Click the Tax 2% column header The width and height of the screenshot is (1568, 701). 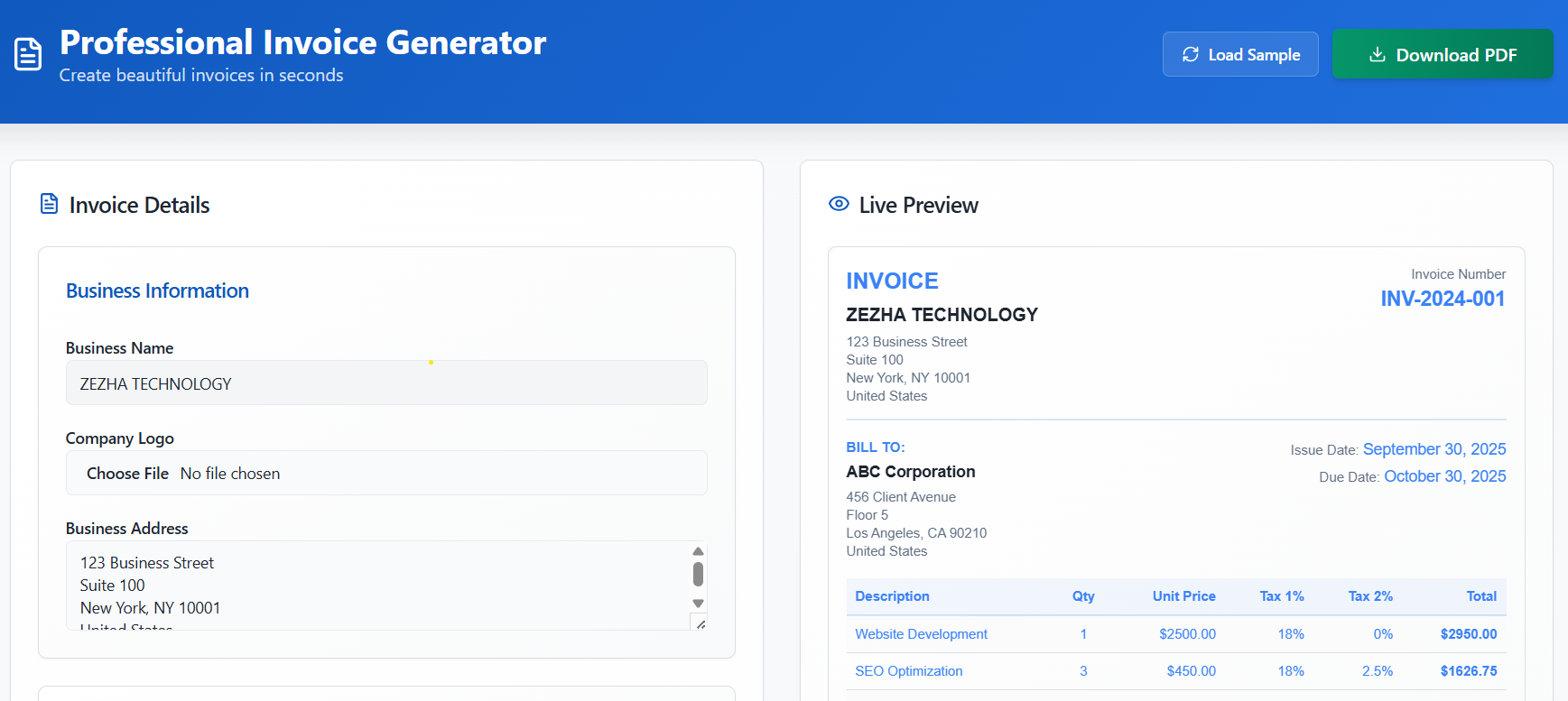1370,596
